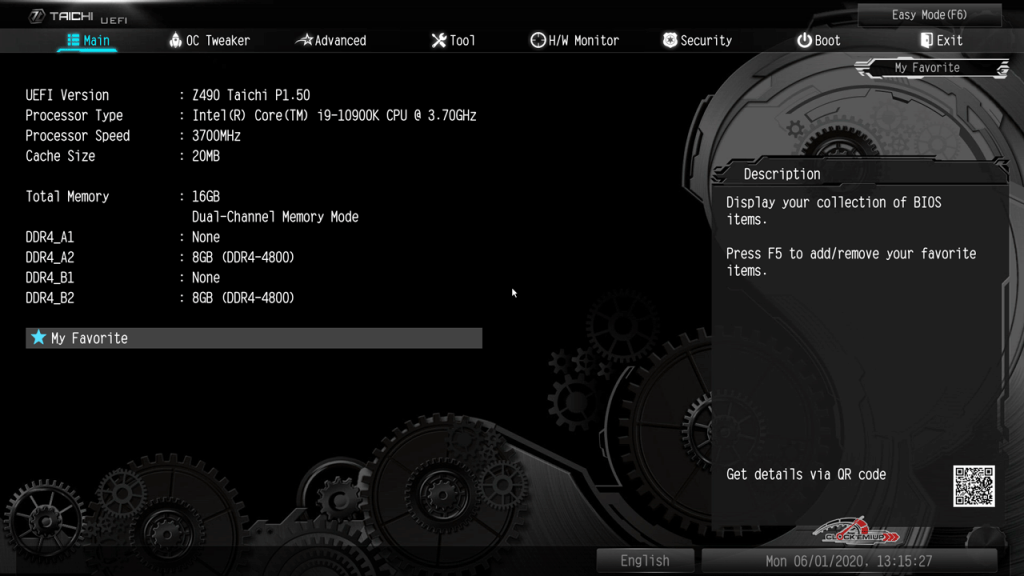Click the blue star beside My Favorite
This screenshot has height=576, width=1024.
[39, 338]
